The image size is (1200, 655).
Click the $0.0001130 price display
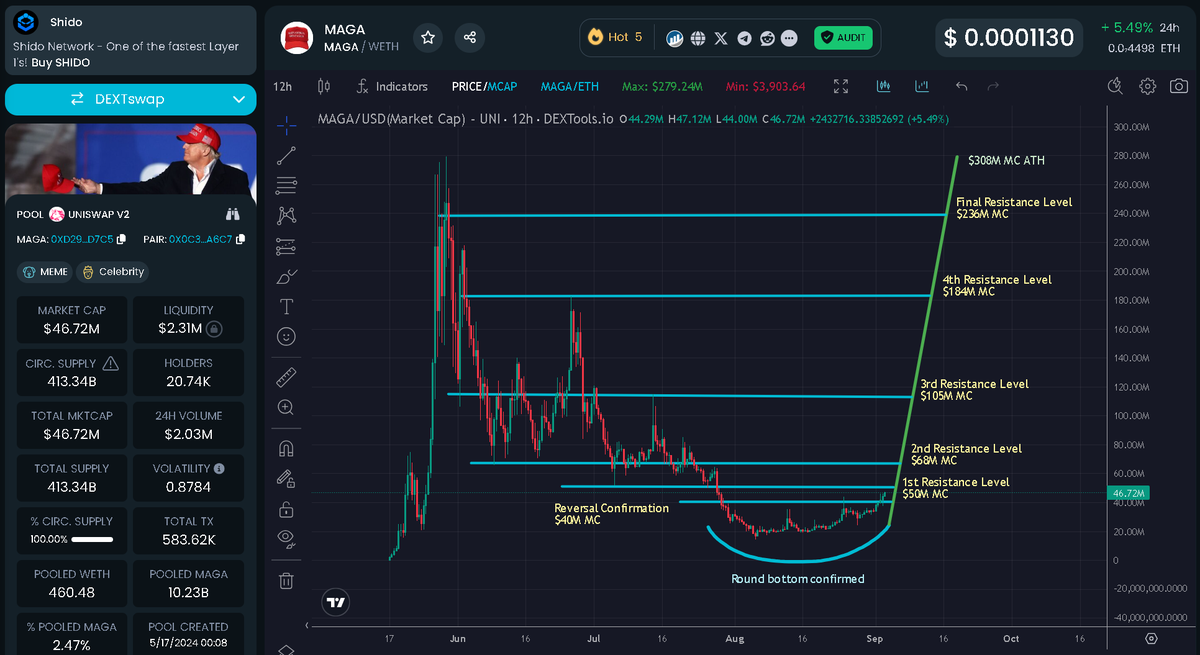tap(1011, 38)
